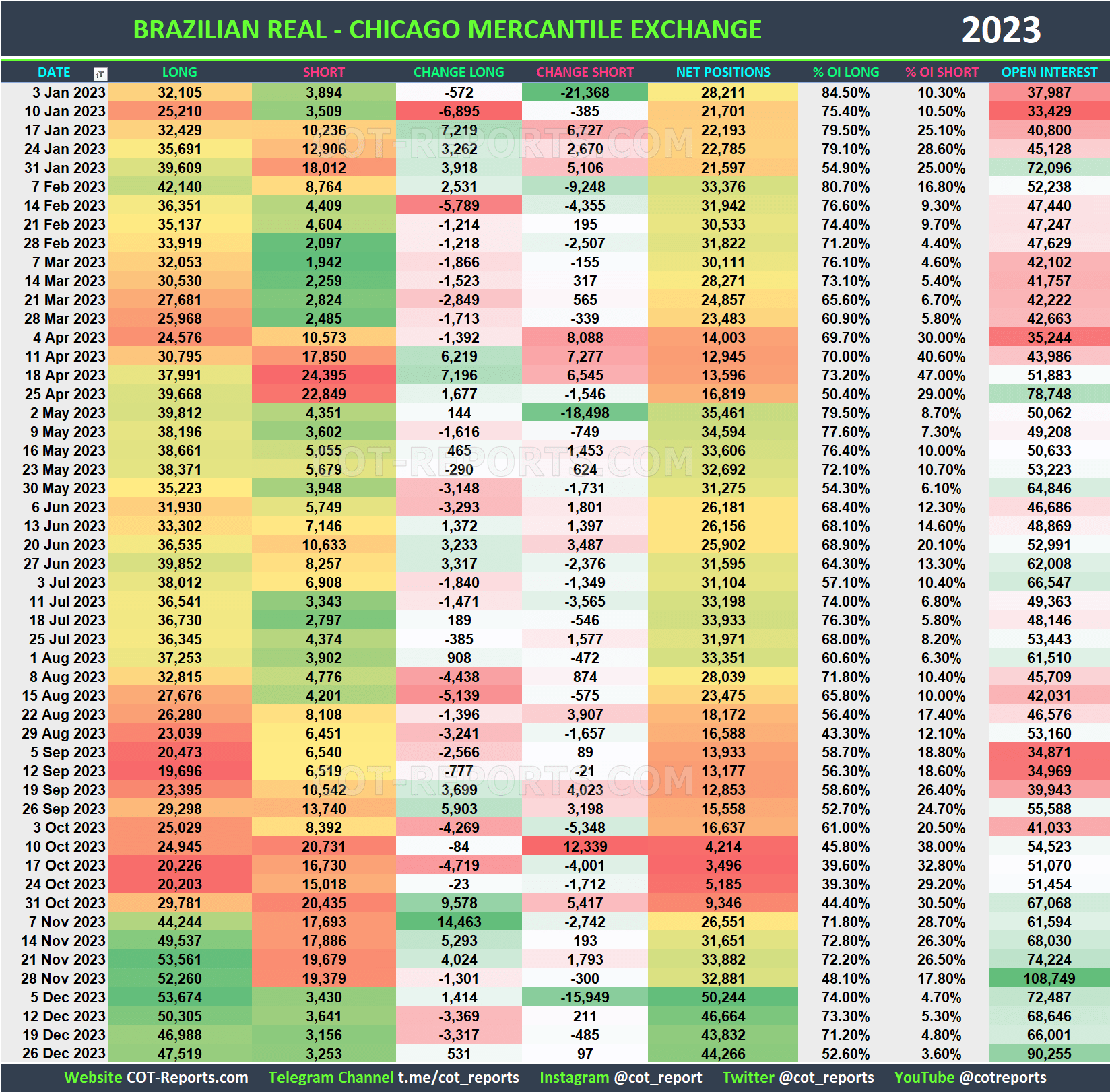Click the red 12,339 change short cell
This screenshot has width=1110, height=1092.
(585, 846)
